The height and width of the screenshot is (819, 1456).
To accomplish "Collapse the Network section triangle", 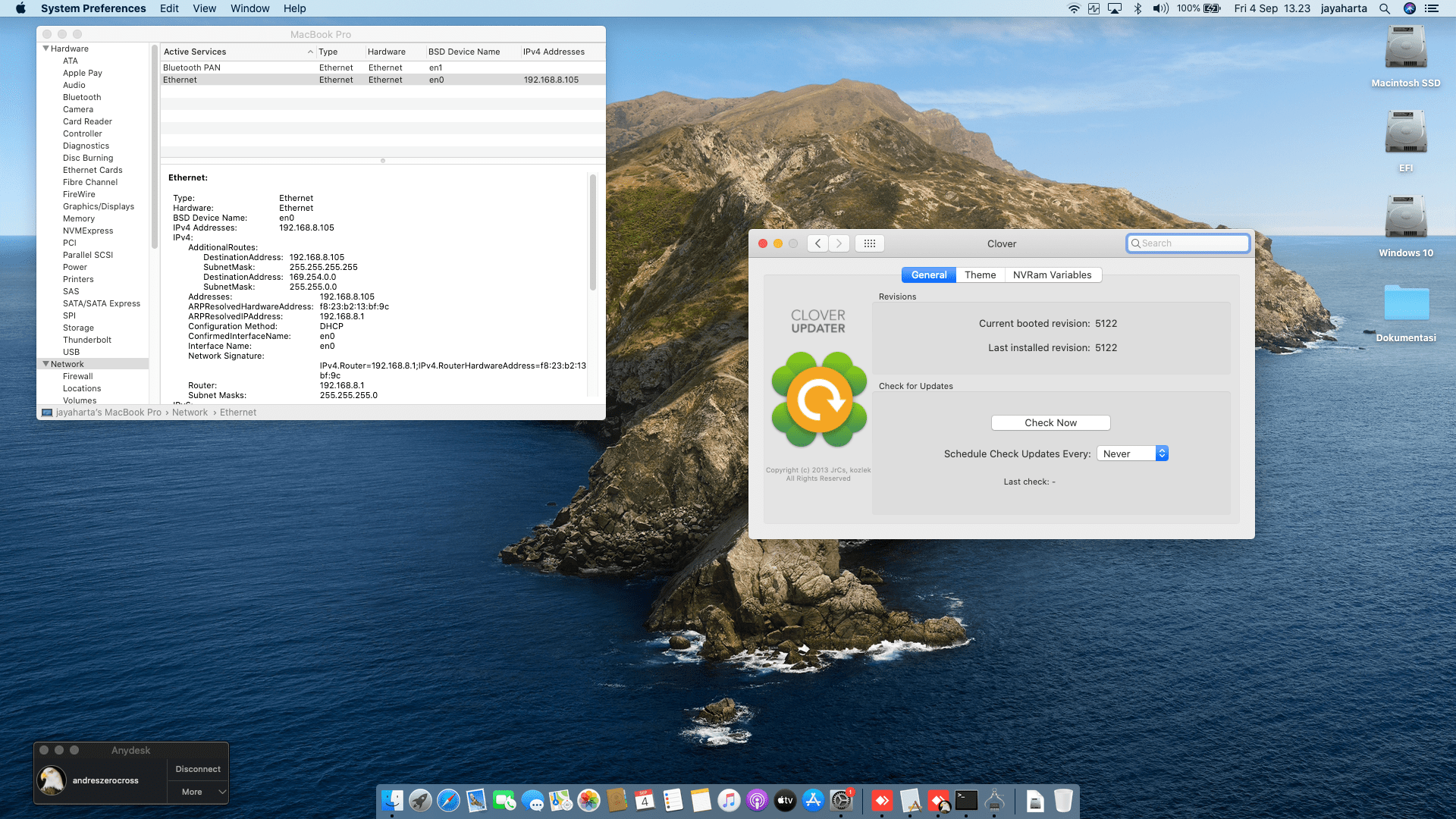I will point(45,364).
